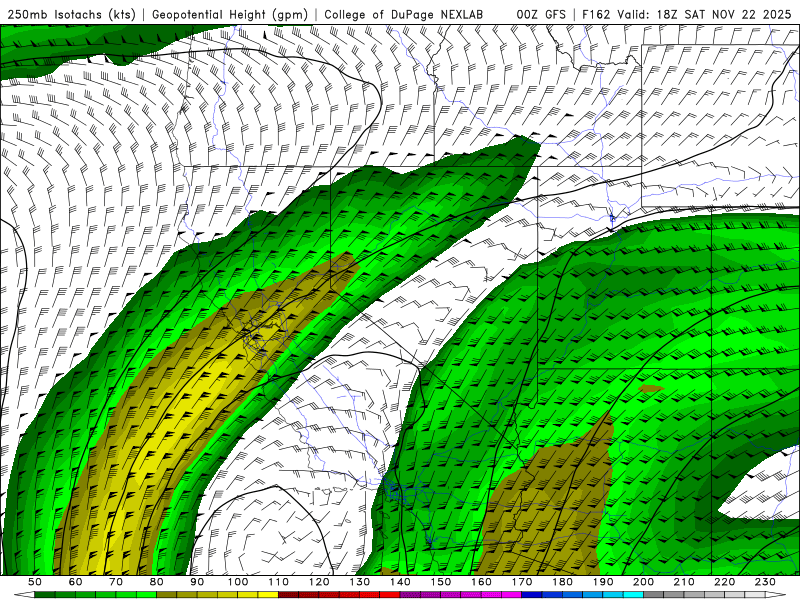Click the darkest green swatch below '50'

(44, 594)
